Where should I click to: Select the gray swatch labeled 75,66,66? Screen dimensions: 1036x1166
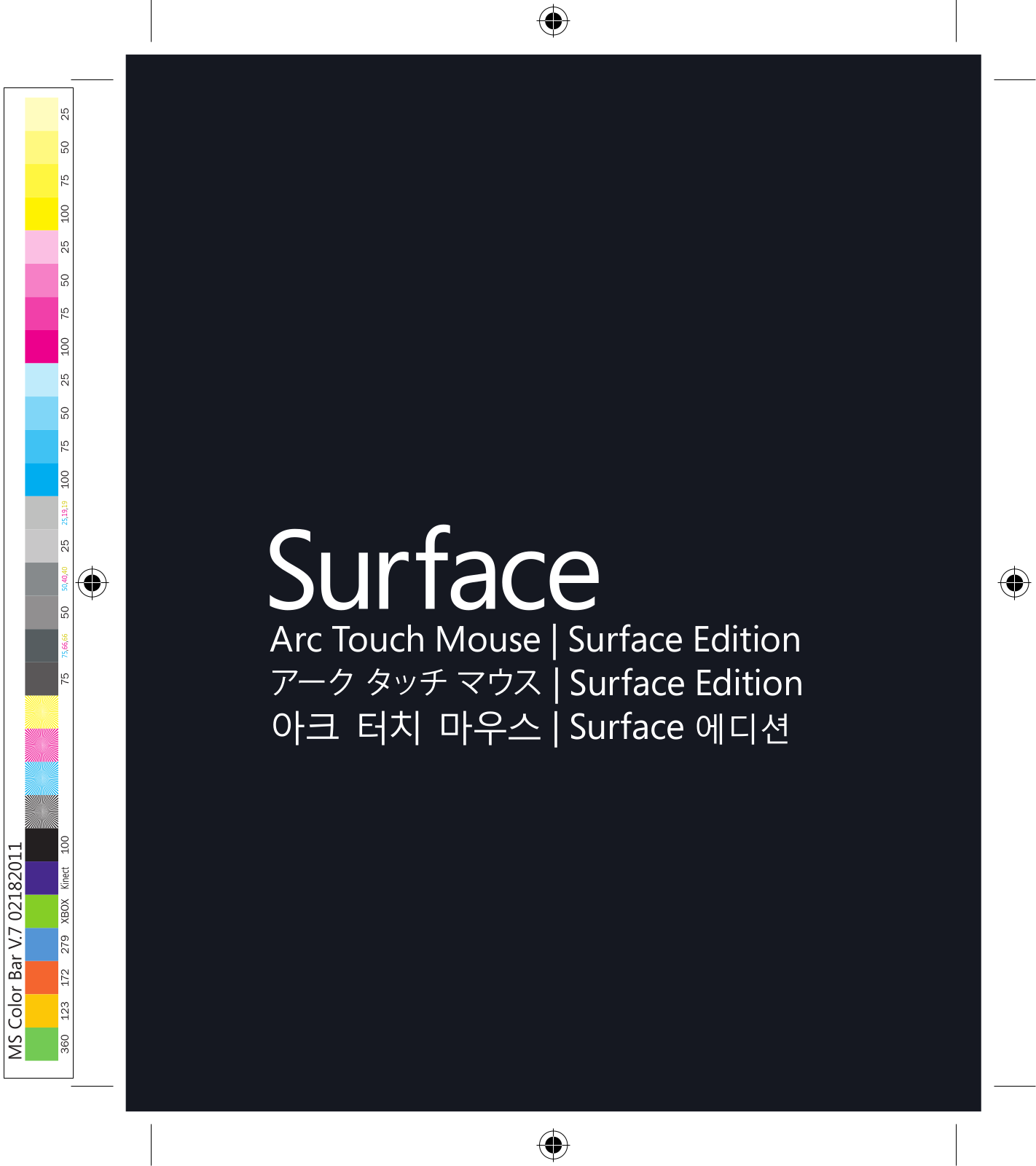click(x=42, y=646)
